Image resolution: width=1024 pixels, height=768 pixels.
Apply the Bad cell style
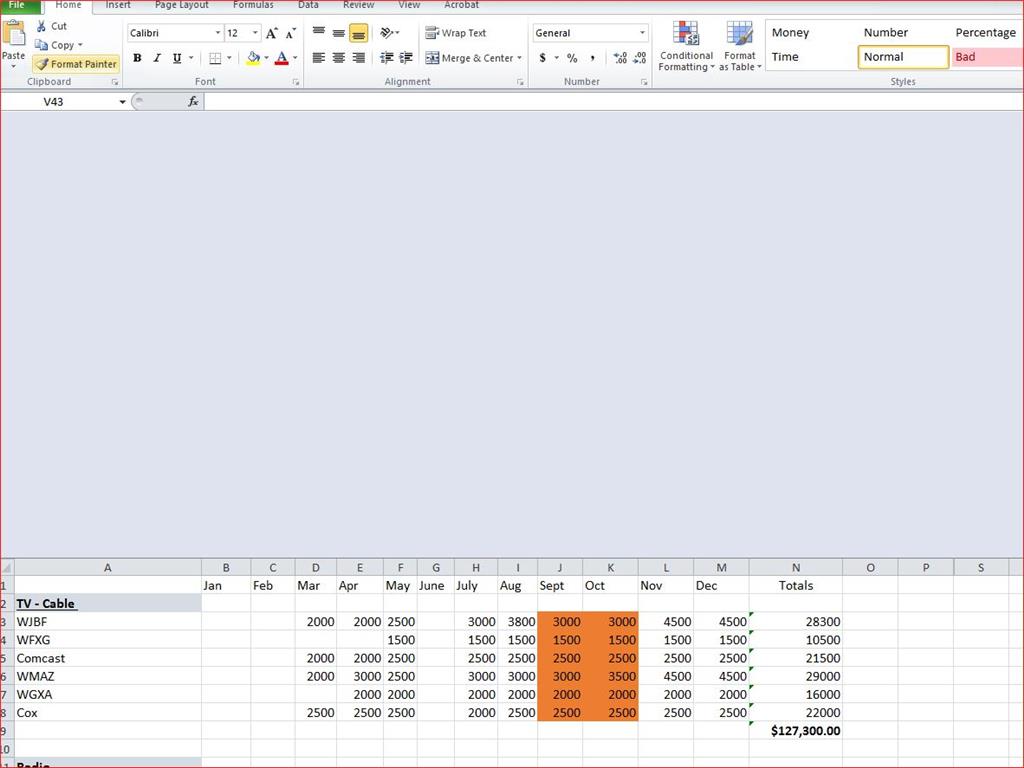coord(987,57)
